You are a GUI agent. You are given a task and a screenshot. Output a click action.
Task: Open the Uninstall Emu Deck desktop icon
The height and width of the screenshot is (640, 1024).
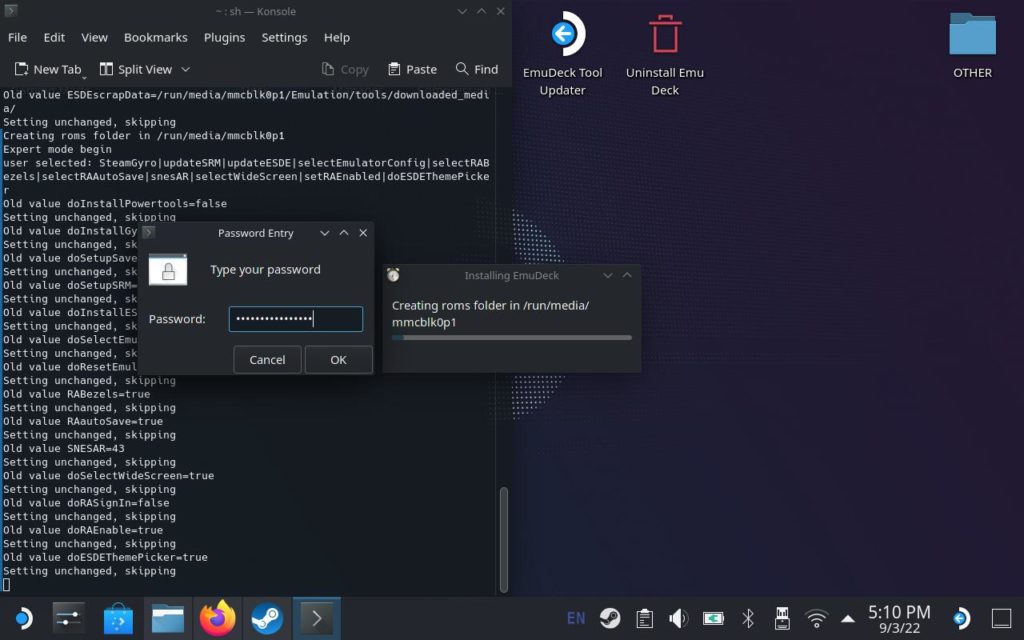pyautogui.click(x=665, y=54)
